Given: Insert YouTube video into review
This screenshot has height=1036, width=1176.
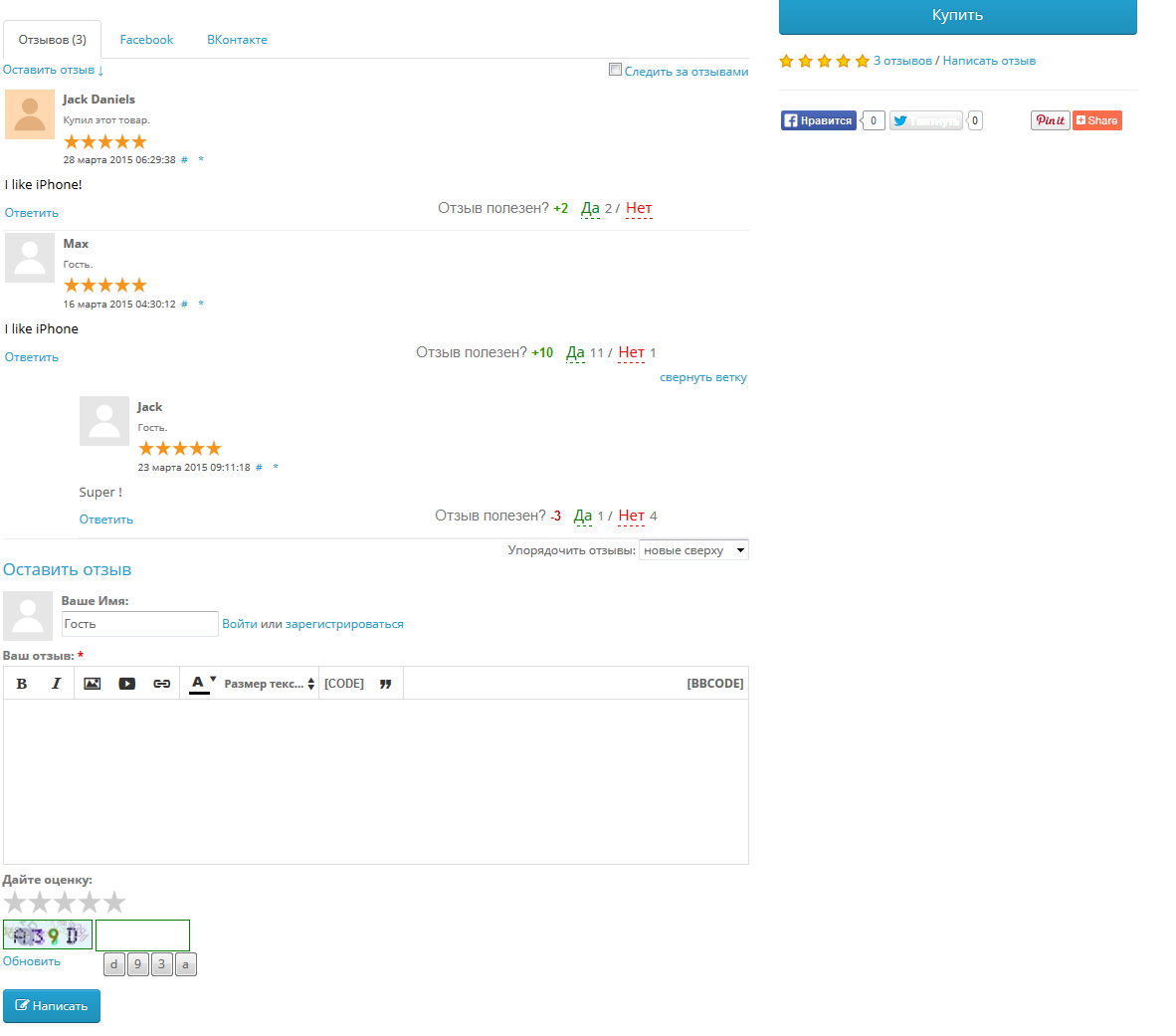Looking at the screenshot, I should (x=126, y=684).
